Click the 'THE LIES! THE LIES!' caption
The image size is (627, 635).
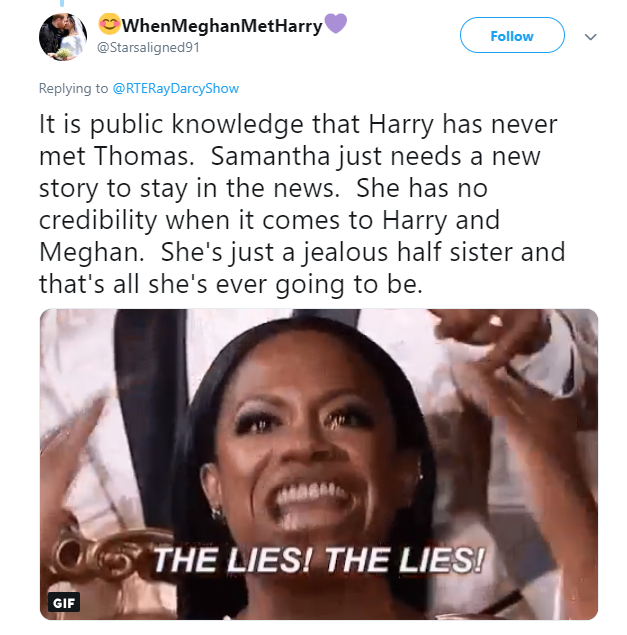point(319,560)
